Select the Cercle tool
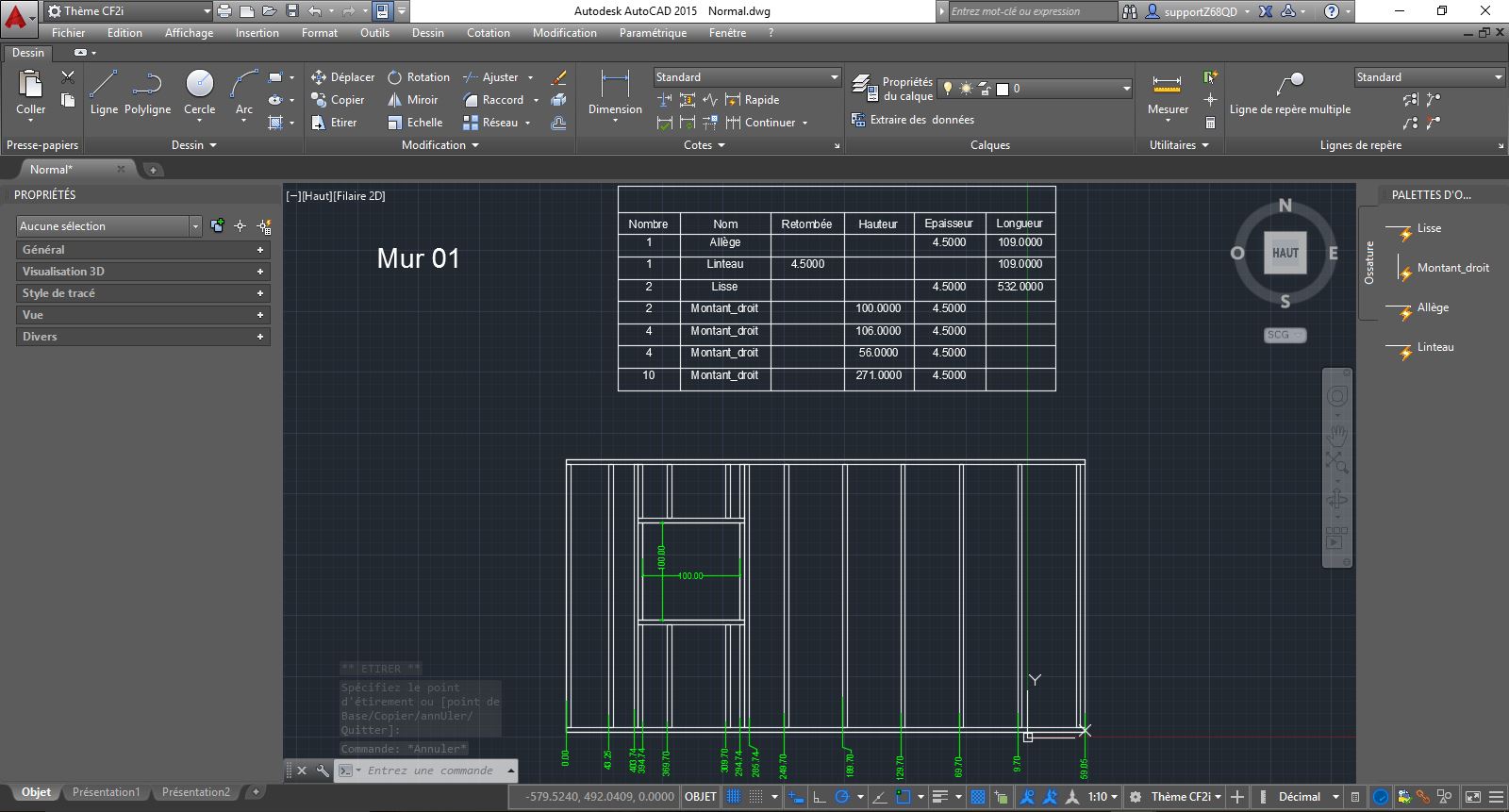This screenshot has height=812, width=1509. click(x=199, y=92)
